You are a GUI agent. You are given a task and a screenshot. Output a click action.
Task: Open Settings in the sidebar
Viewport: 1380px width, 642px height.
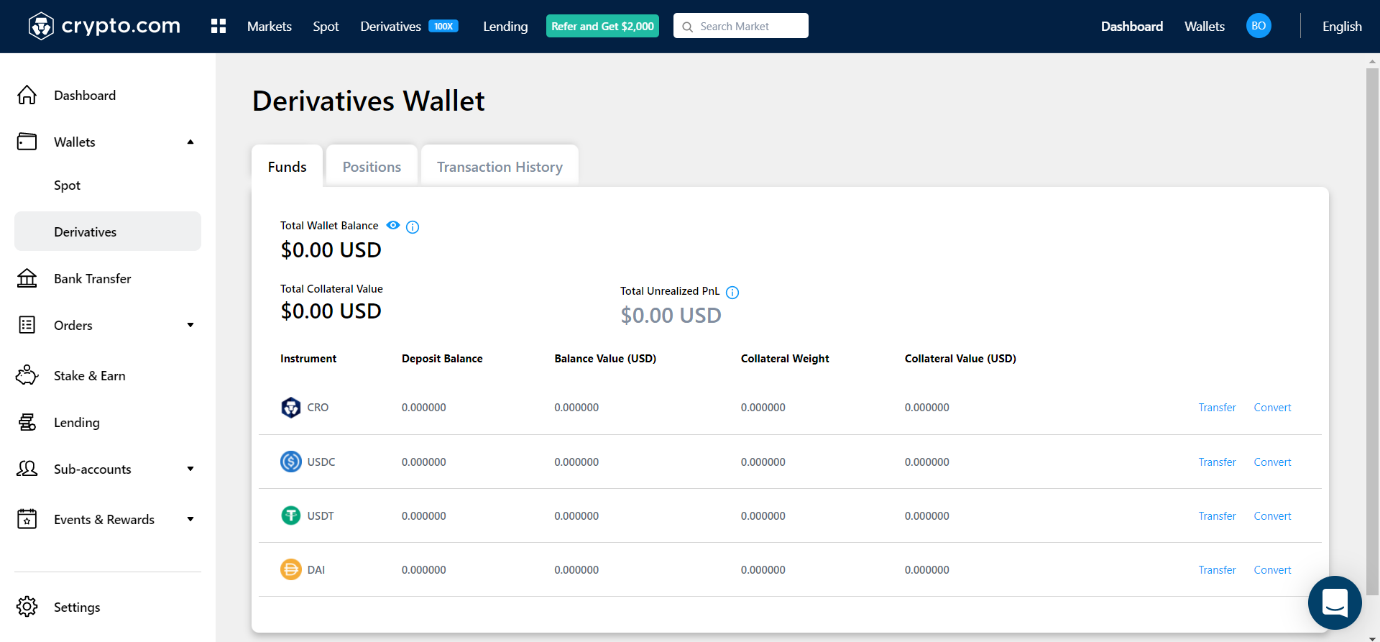pyautogui.click(x=77, y=607)
